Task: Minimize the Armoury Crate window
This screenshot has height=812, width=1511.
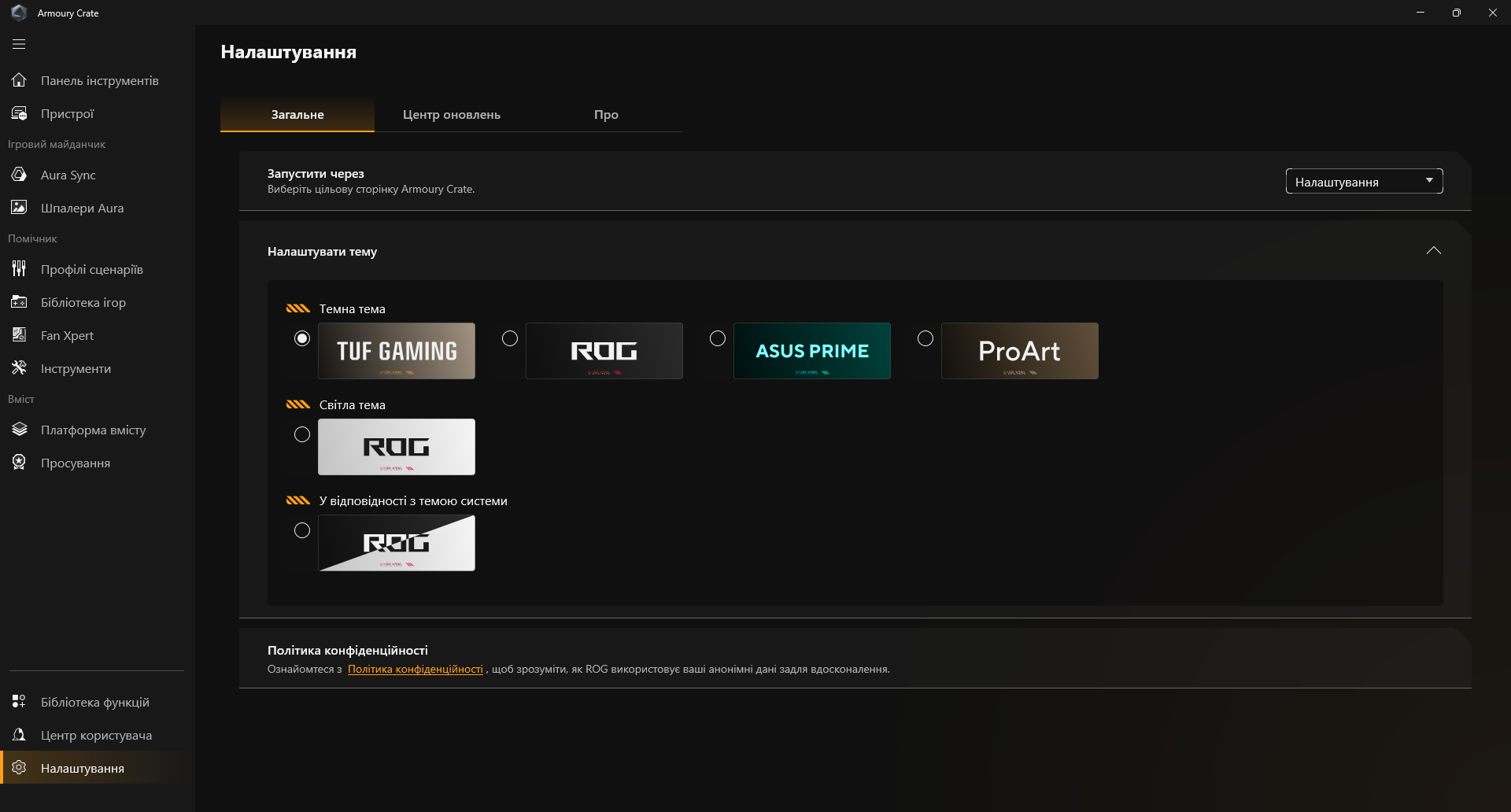Action: (1420, 13)
